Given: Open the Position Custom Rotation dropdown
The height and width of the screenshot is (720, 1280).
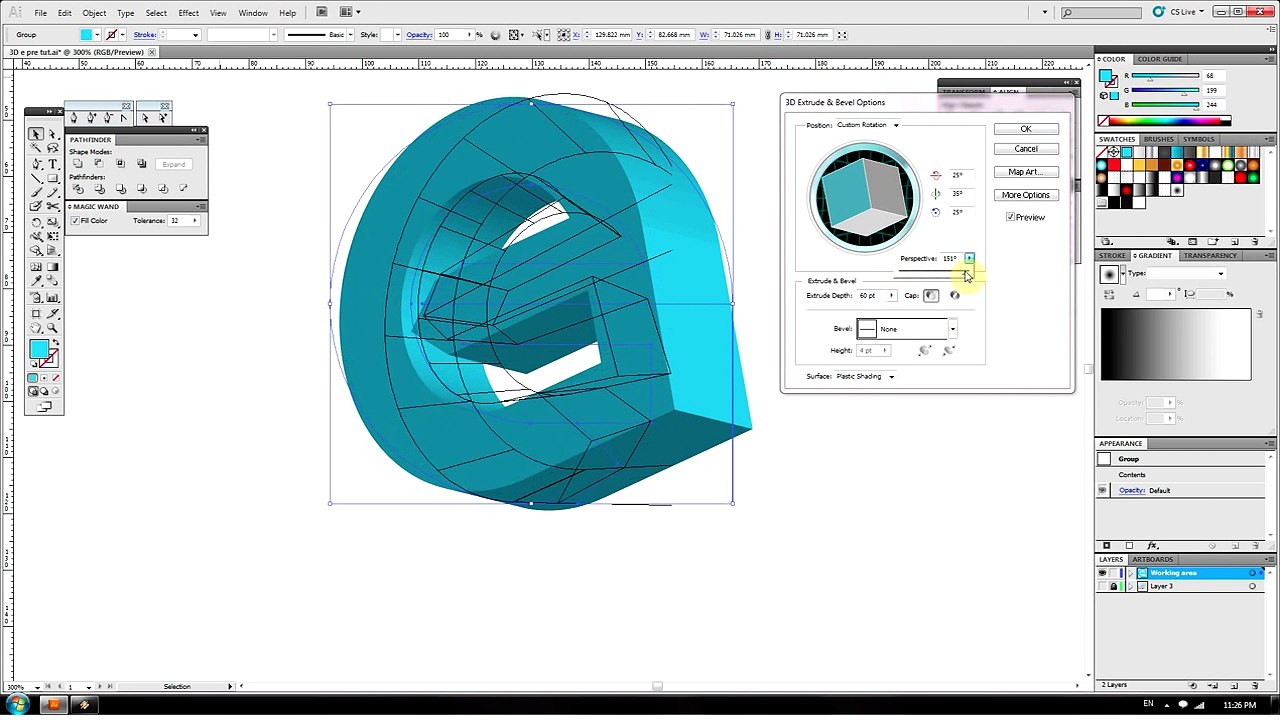Looking at the screenshot, I should [x=867, y=125].
